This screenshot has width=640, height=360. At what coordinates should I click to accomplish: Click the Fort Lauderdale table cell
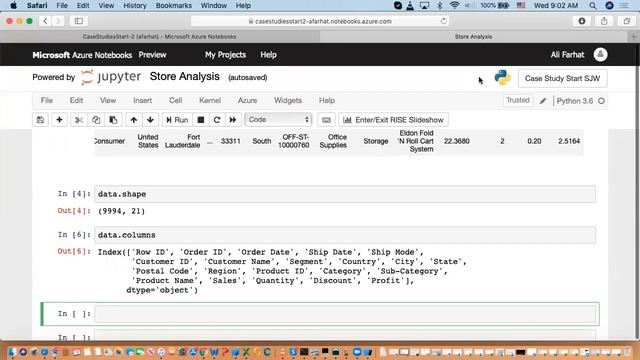tap(182, 141)
